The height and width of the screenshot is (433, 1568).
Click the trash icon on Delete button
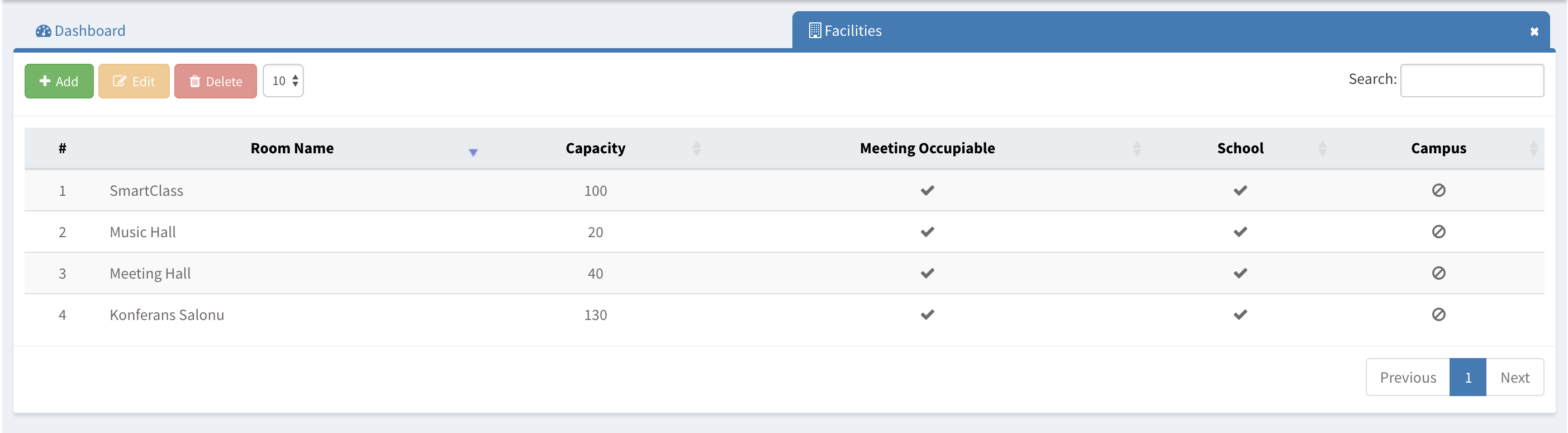tap(195, 81)
